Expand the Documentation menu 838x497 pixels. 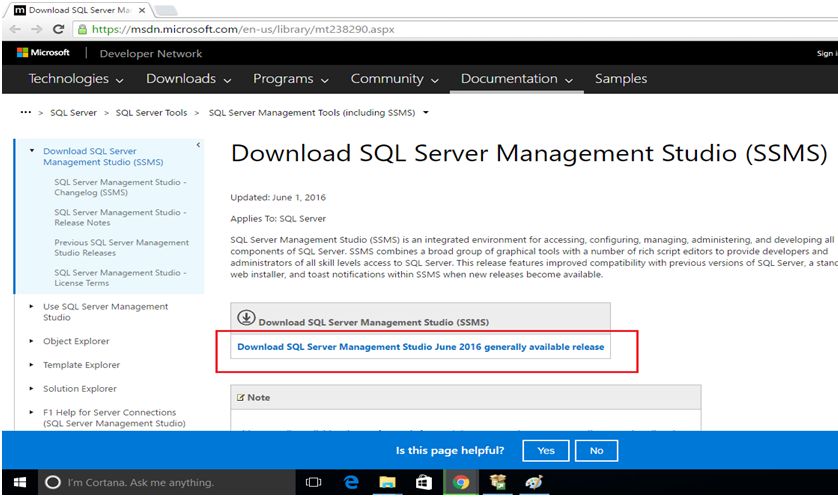click(x=517, y=79)
